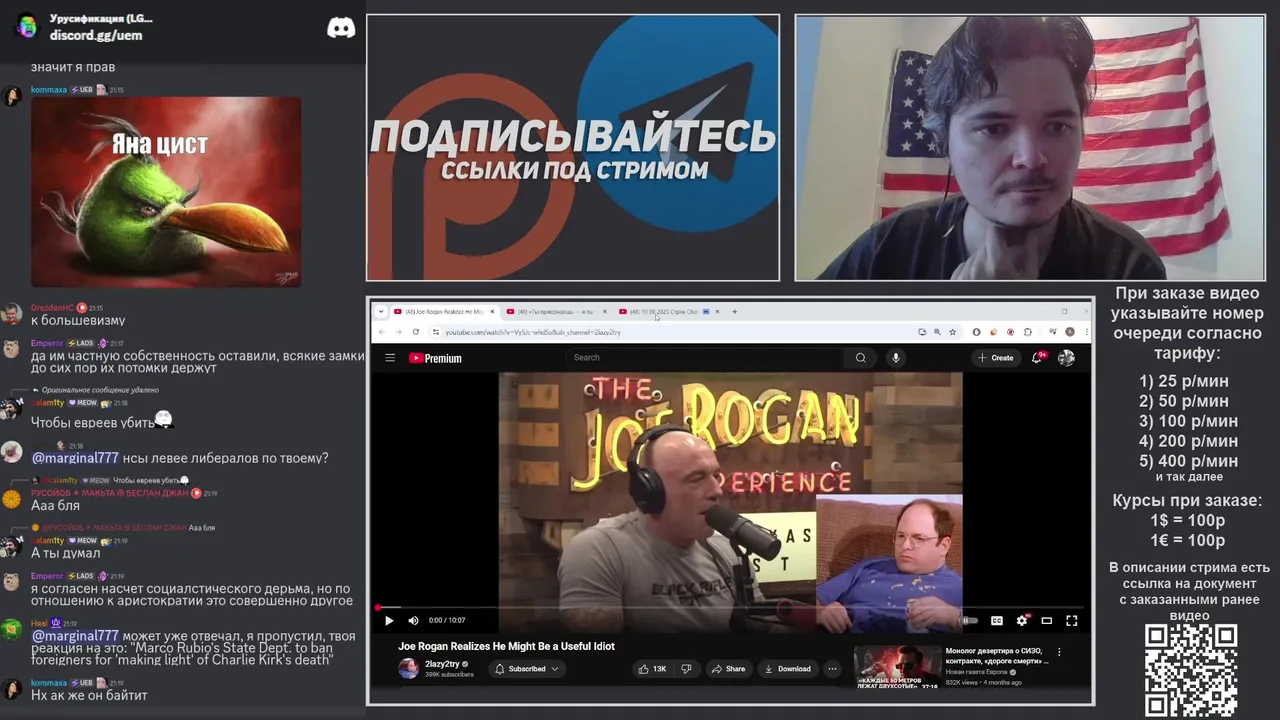The height and width of the screenshot is (720, 1280).
Task: Close the Joe Rogan Realizes browser tab
Action: 492,312
